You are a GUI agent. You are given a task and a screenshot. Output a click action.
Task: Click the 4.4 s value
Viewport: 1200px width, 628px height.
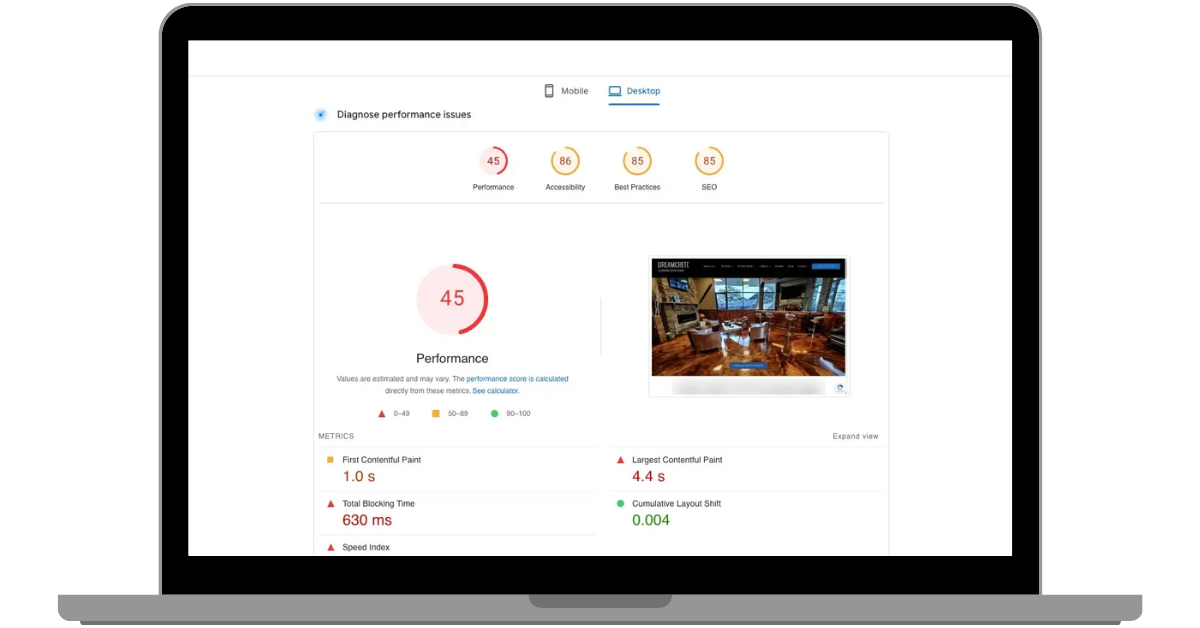tap(649, 477)
